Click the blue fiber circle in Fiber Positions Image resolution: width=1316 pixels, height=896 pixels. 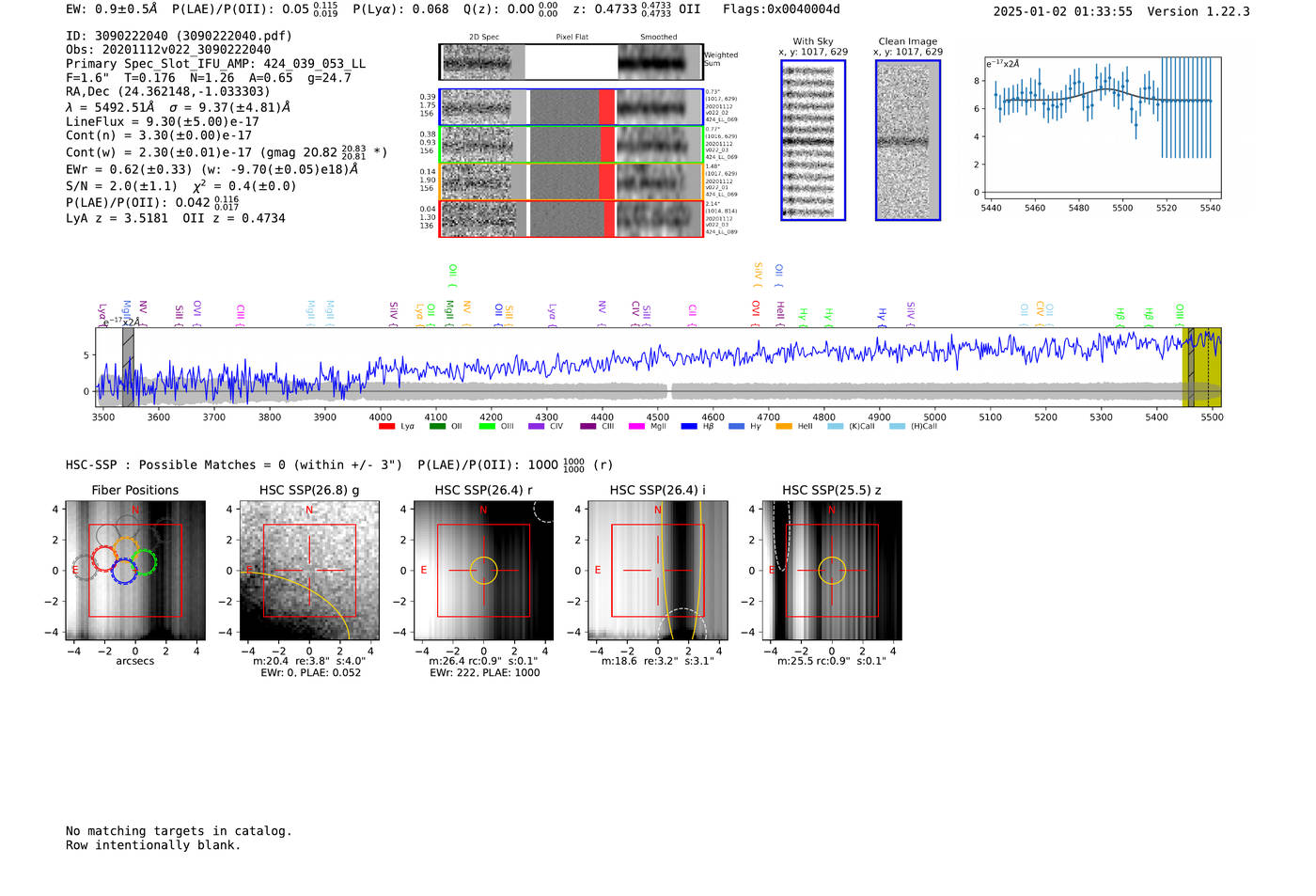click(124, 571)
